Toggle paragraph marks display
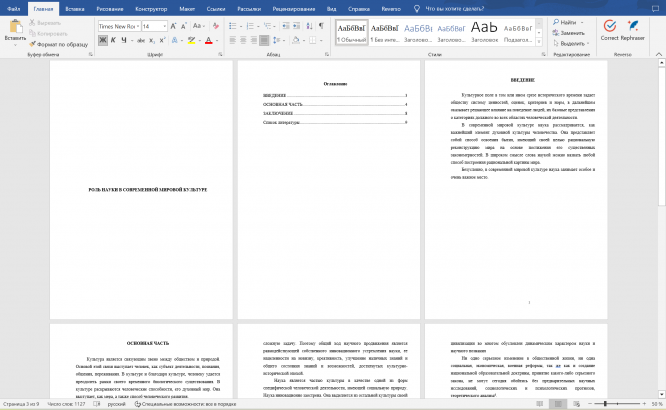Viewport: 666px width, 410px height. point(322,26)
